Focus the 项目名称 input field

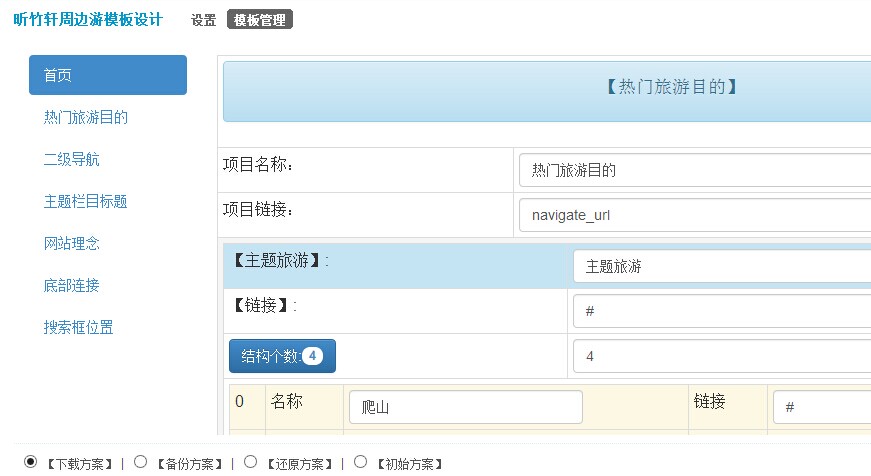click(695, 171)
